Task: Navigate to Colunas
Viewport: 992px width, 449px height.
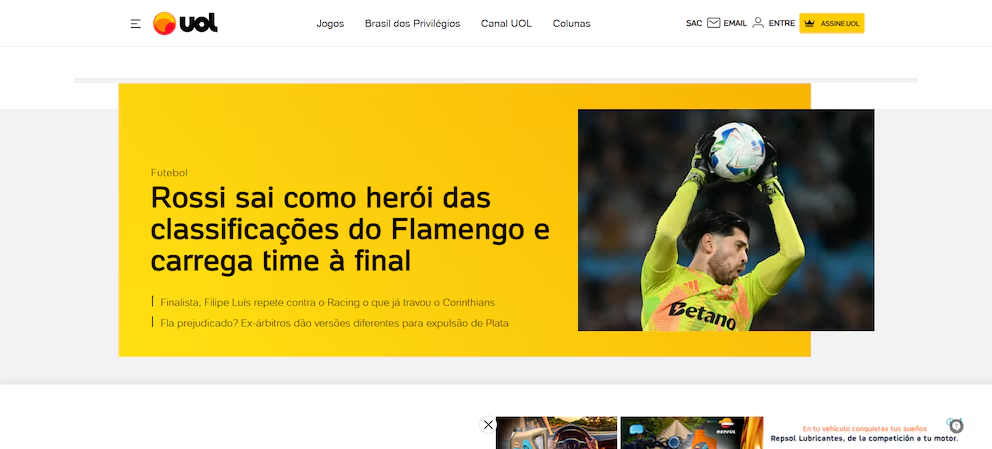Action: click(x=571, y=23)
